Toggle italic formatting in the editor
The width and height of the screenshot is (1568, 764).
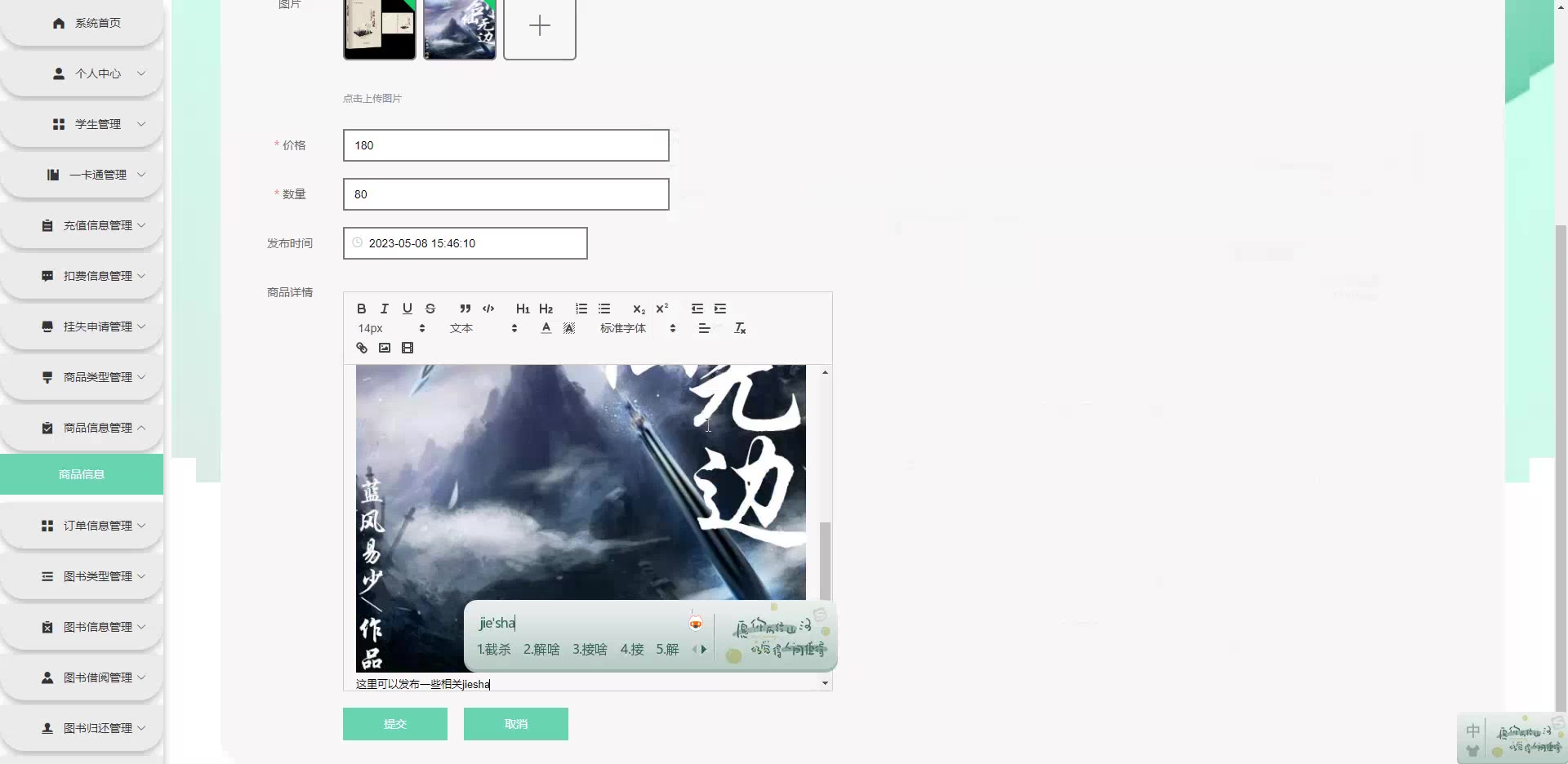[384, 309]
